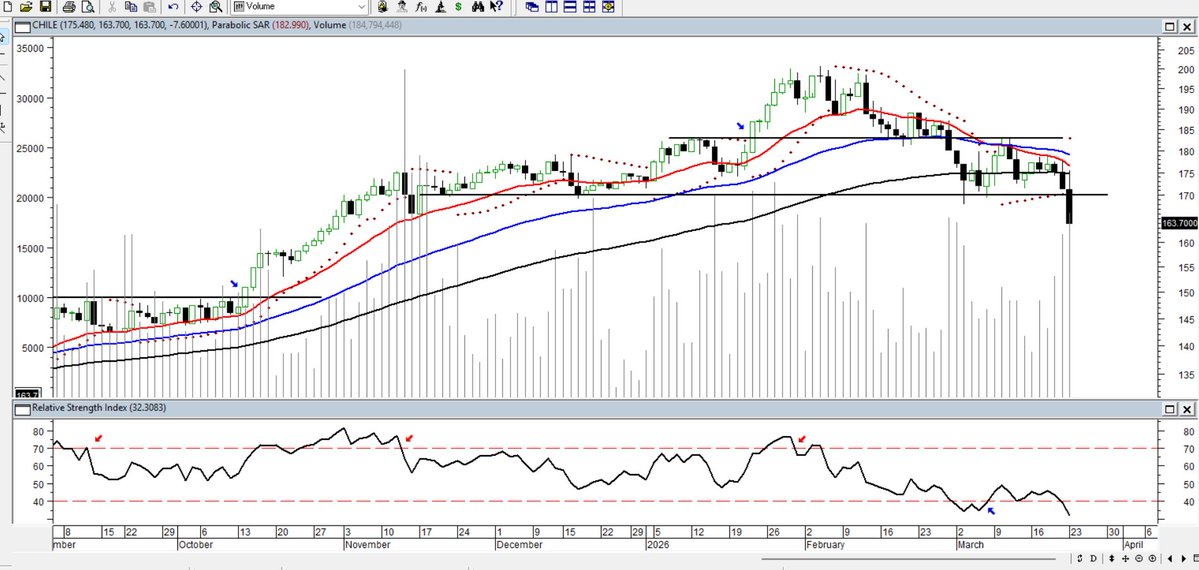Tile chart windows in horizontal rows
Image resolution: width=1199 pixels, height=570 pixels.
click(x=570, y=7)
